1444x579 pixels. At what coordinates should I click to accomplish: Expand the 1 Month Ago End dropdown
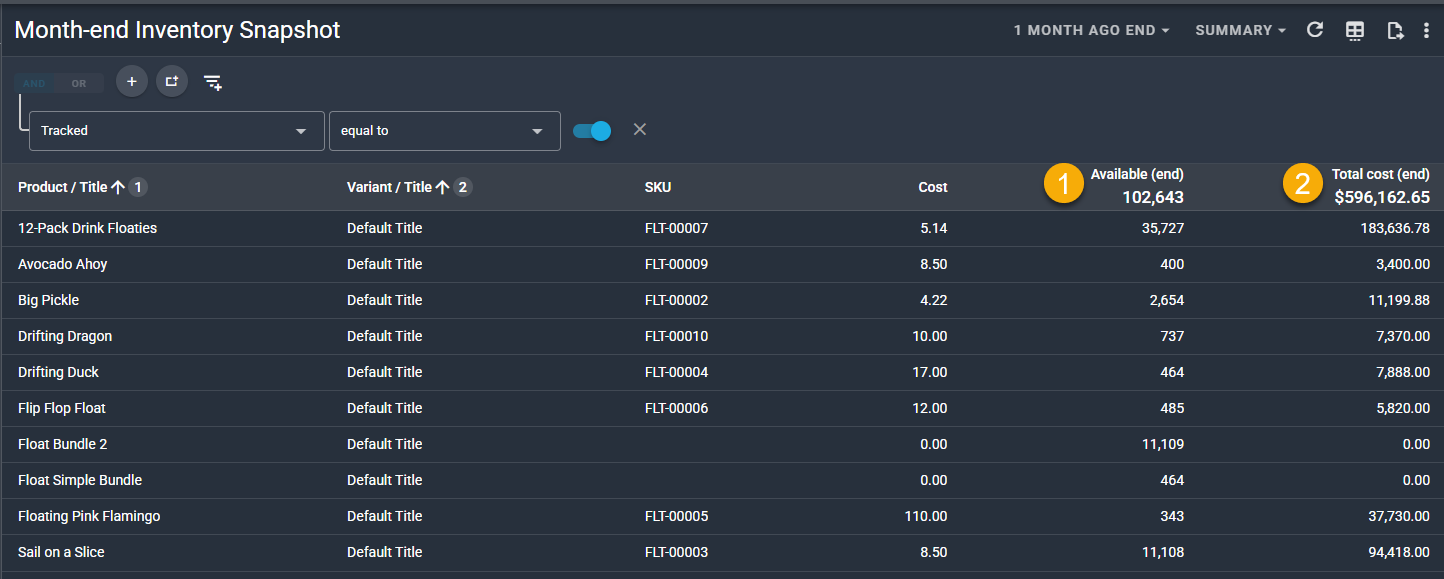[x=1091, y=31]
